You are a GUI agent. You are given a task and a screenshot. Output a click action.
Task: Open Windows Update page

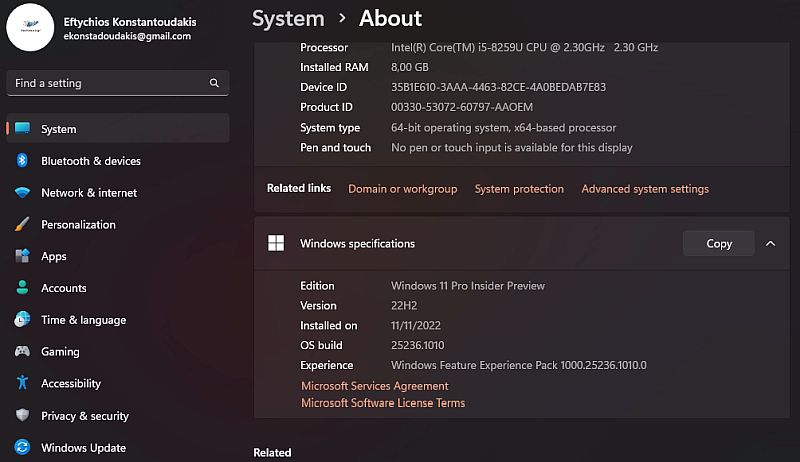coord(118,447)
